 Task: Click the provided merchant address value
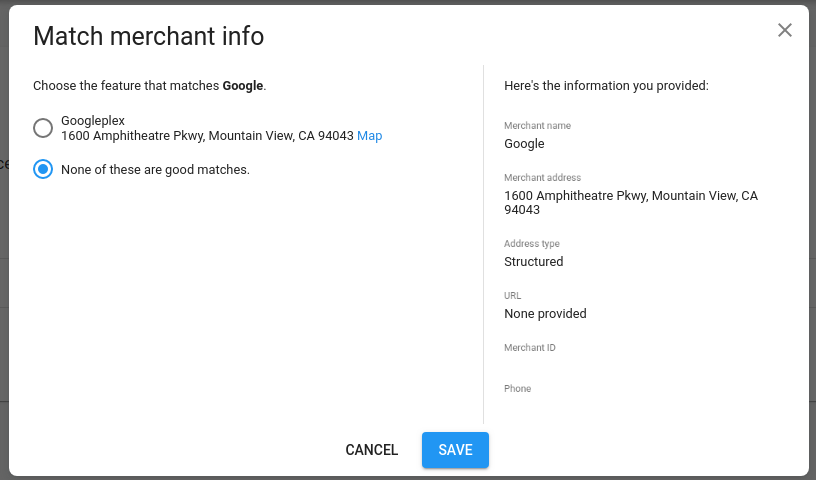(630, 203)
